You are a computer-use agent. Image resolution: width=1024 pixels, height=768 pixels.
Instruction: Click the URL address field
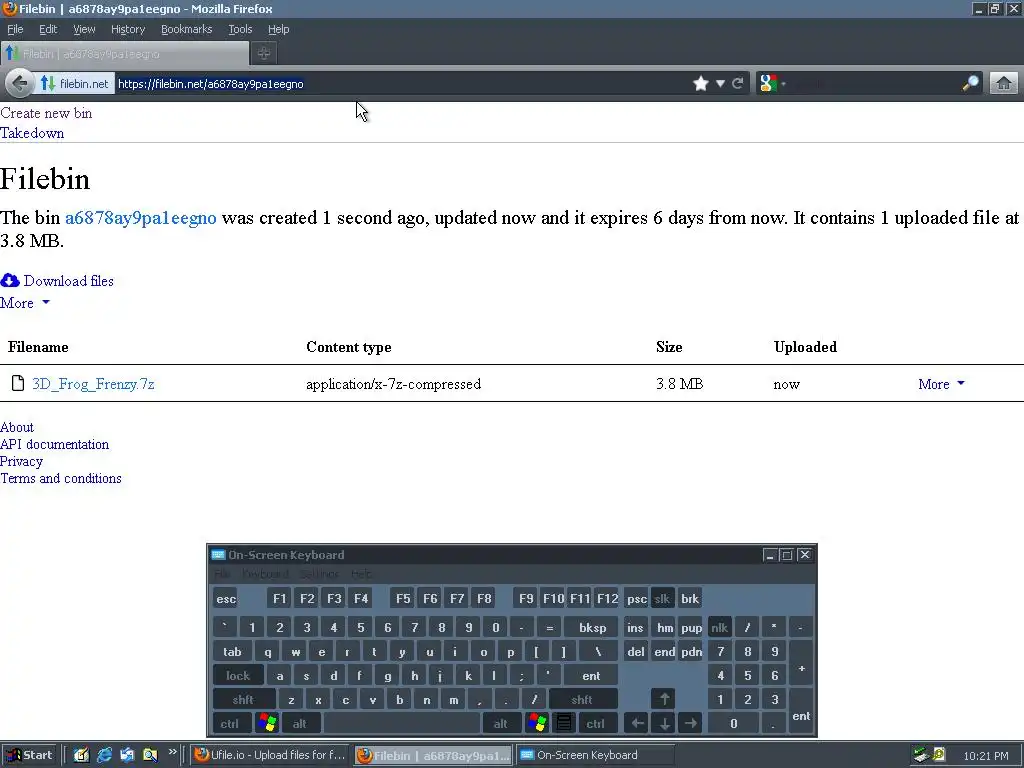click(x=402, y=84)
